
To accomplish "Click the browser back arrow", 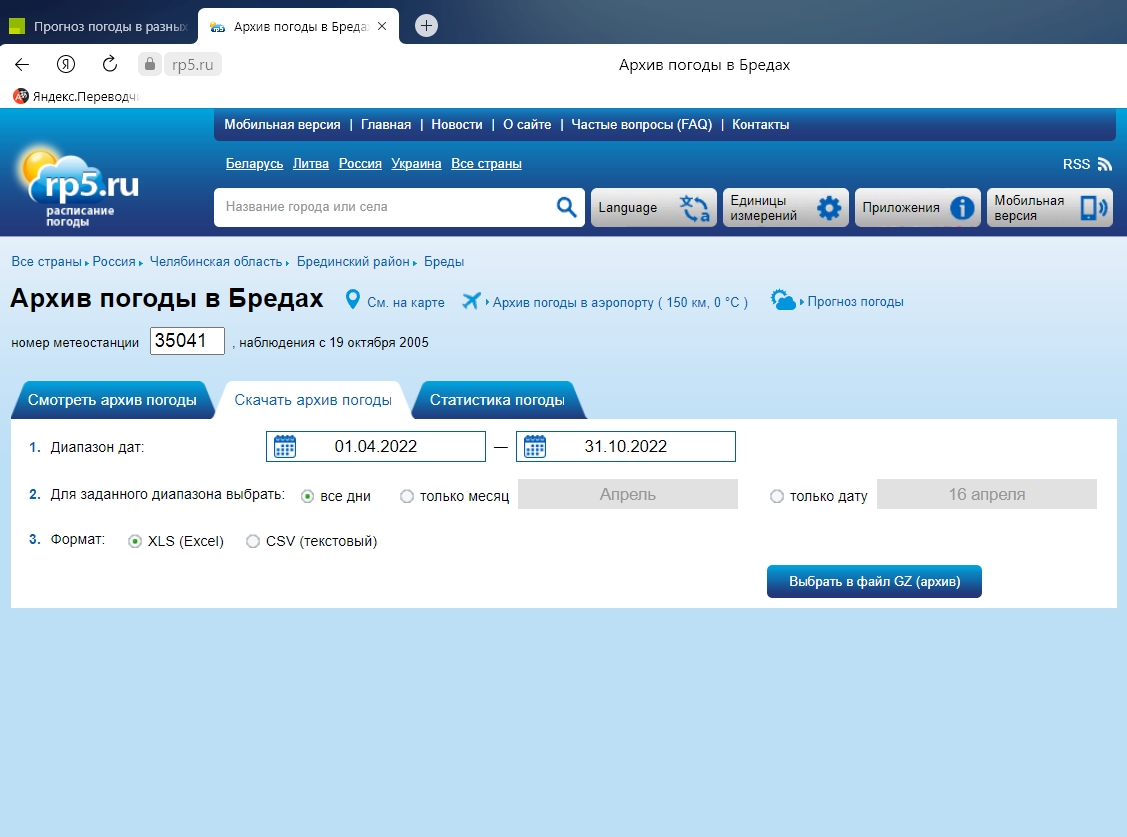I will coord(22,65).
